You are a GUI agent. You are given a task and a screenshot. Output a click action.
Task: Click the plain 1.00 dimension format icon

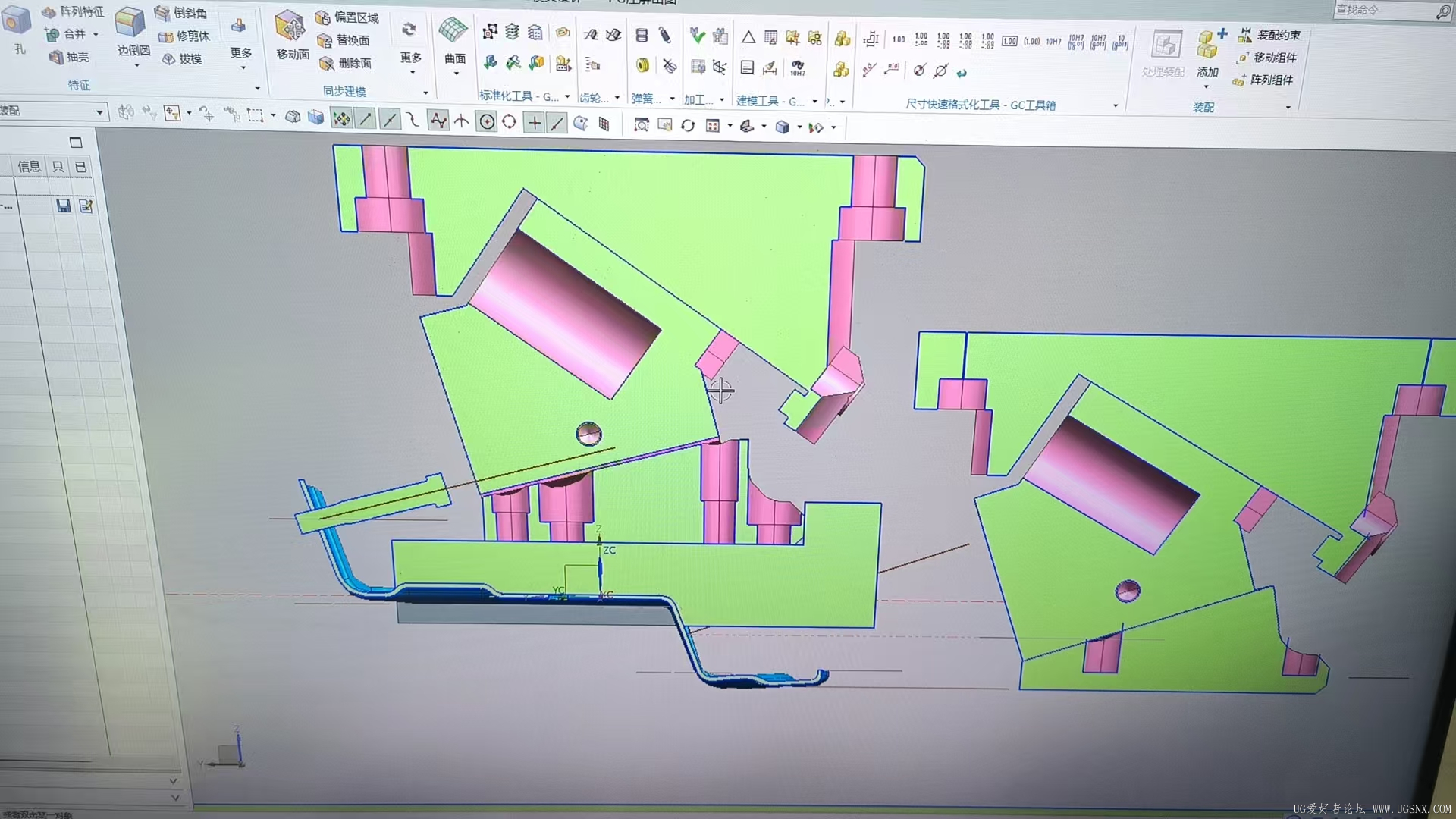(x=899, y=39)
